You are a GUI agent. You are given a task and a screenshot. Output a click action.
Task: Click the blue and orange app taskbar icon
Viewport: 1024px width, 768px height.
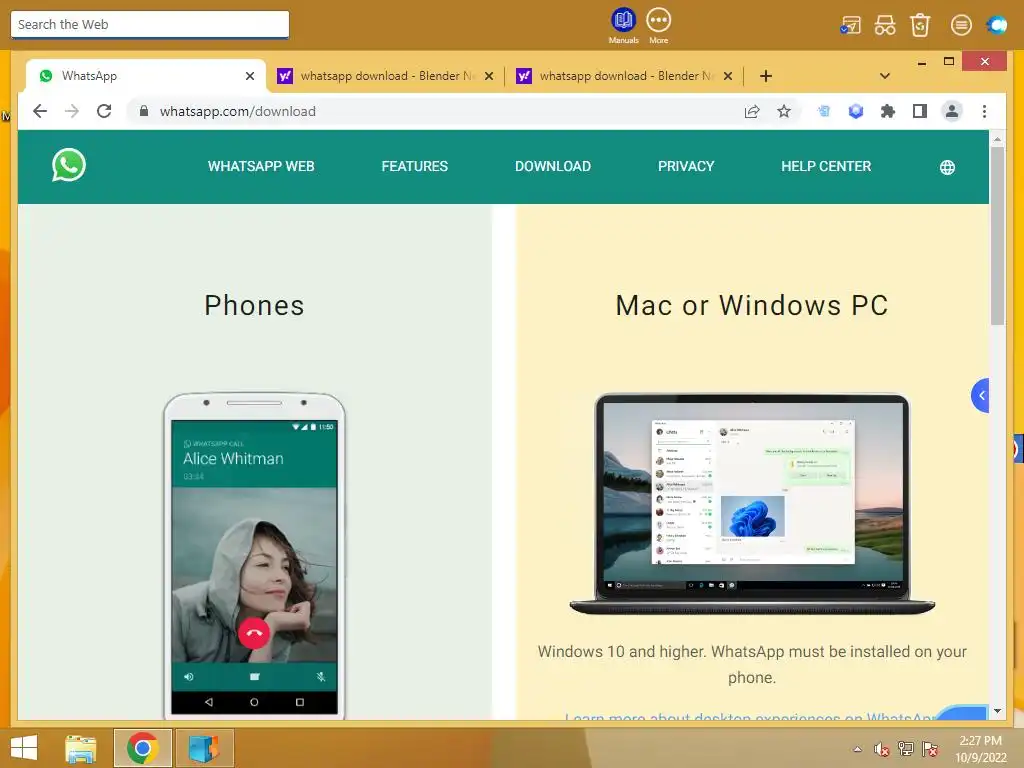point(204,748)
